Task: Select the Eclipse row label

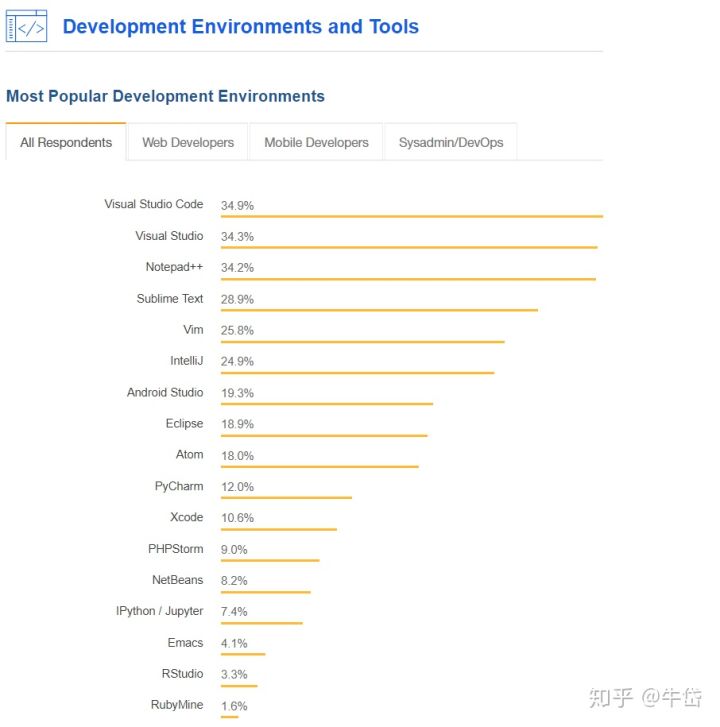Action: (184, 423)
